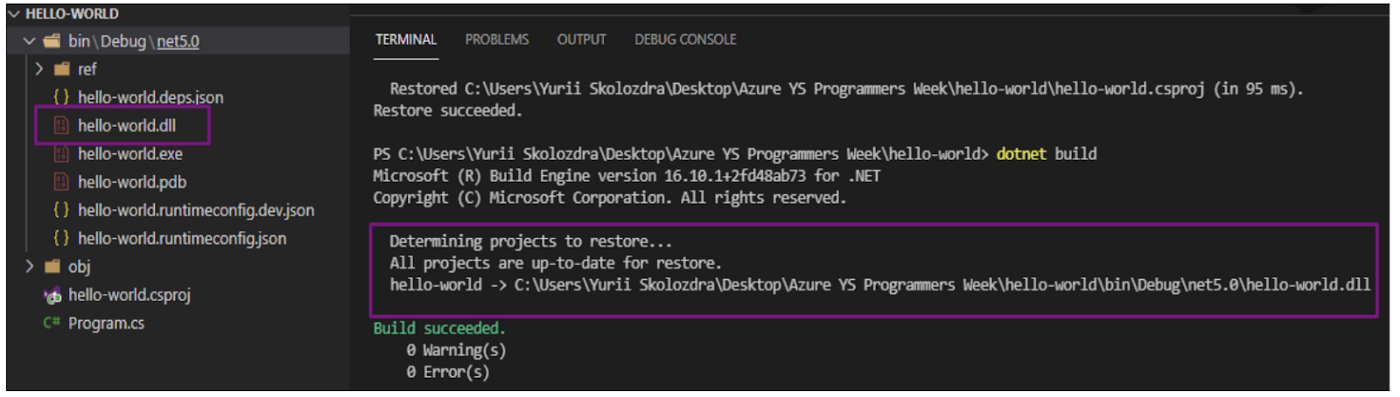Expand the obj folder chevron
This screenshot has height=397, width=1400.
(29, 267)
